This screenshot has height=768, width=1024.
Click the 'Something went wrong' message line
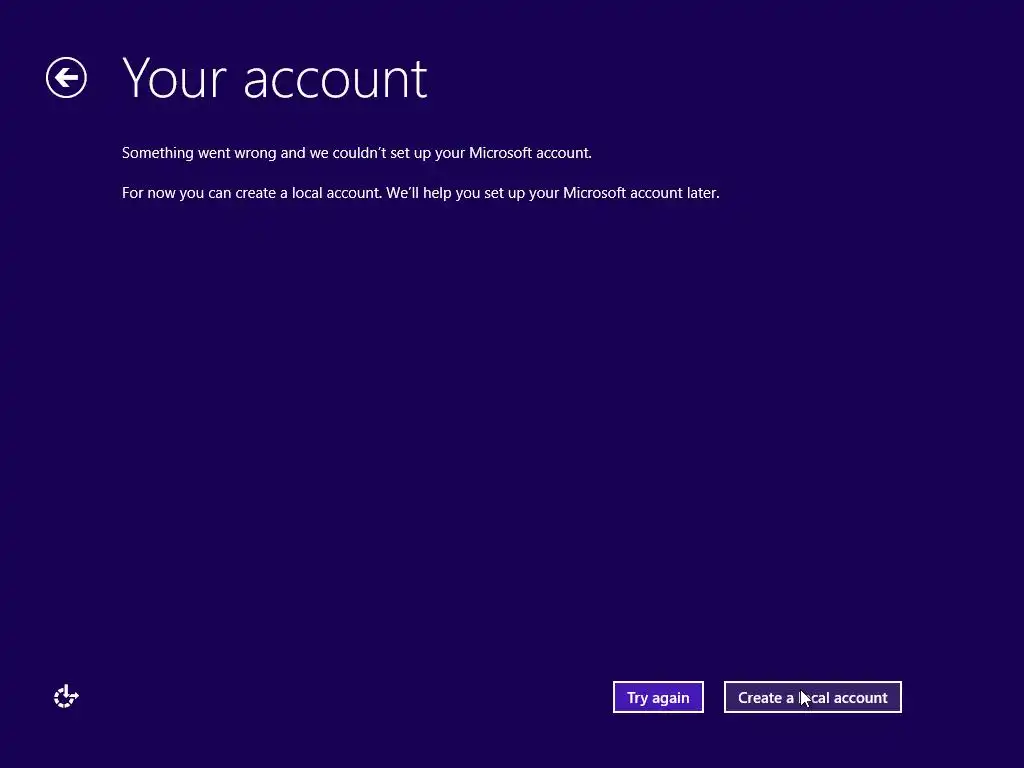[x=357, y=153]
